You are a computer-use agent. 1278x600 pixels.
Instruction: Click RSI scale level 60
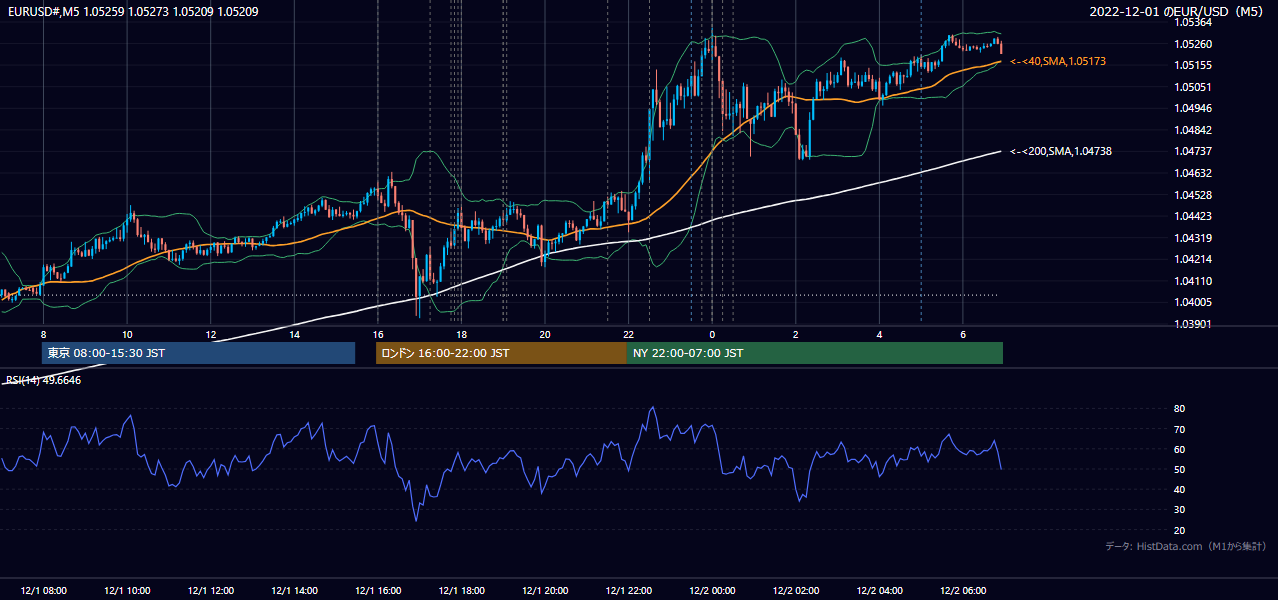click(x=1179, y=449)
